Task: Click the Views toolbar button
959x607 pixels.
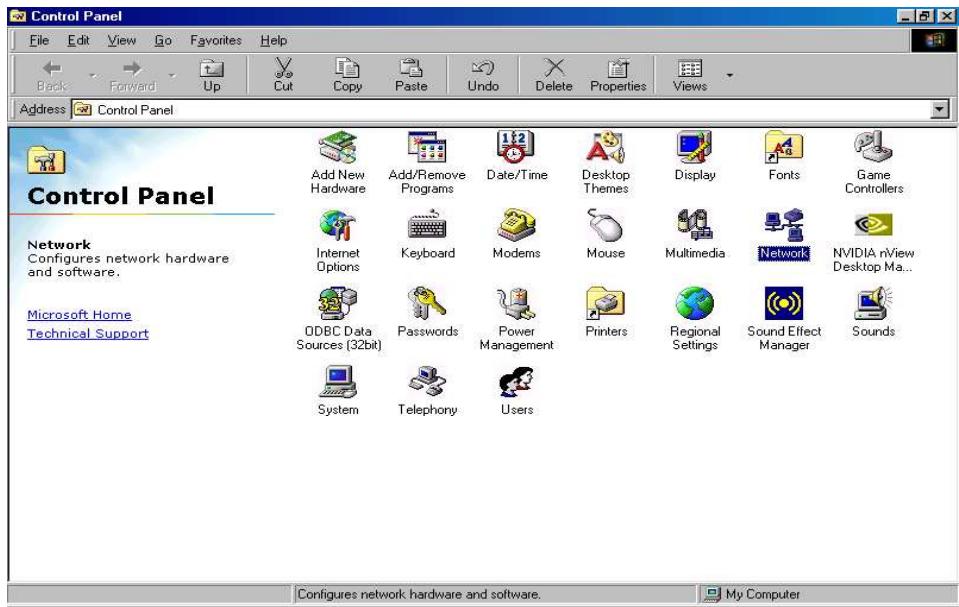Action: coord(690,75)
